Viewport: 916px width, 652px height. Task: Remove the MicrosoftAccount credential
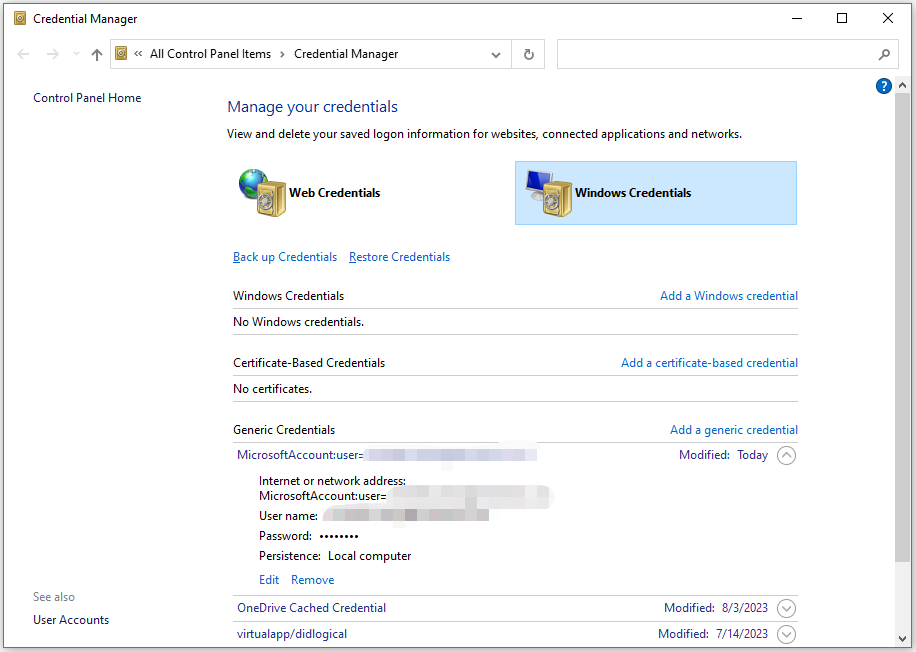(x=312, y=580)
